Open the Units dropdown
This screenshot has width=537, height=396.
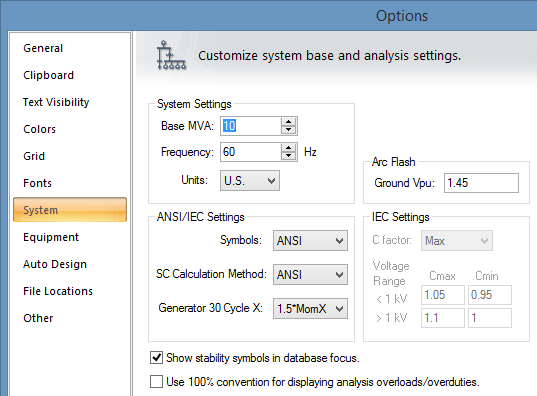pos(250,181)
